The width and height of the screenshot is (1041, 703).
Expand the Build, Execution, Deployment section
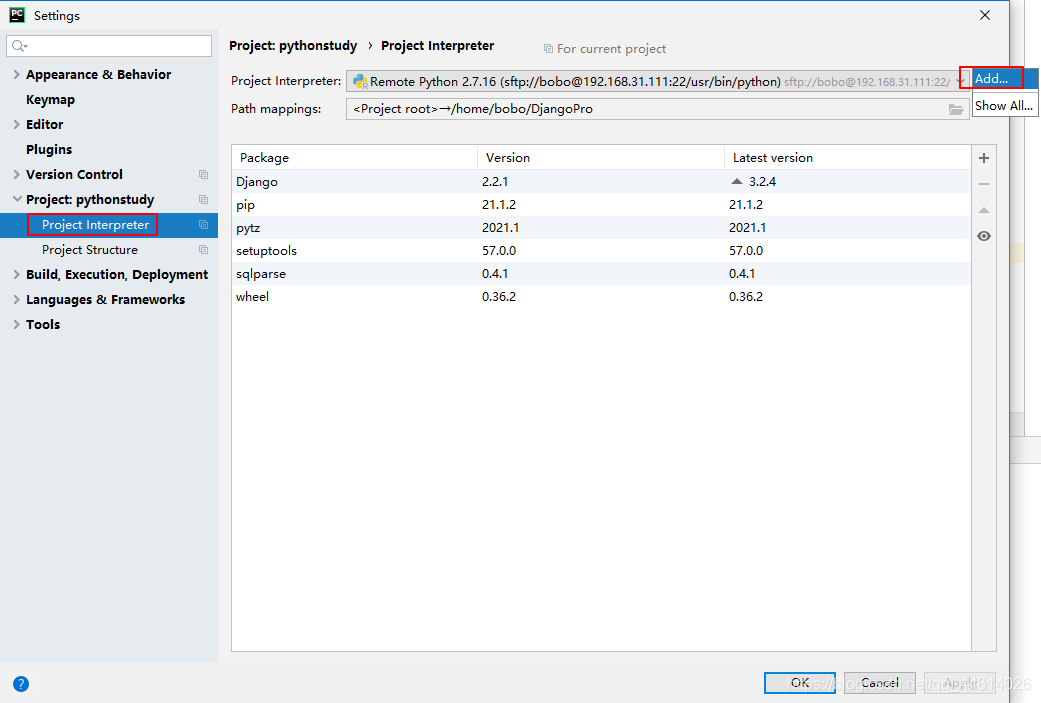[17, 274]
